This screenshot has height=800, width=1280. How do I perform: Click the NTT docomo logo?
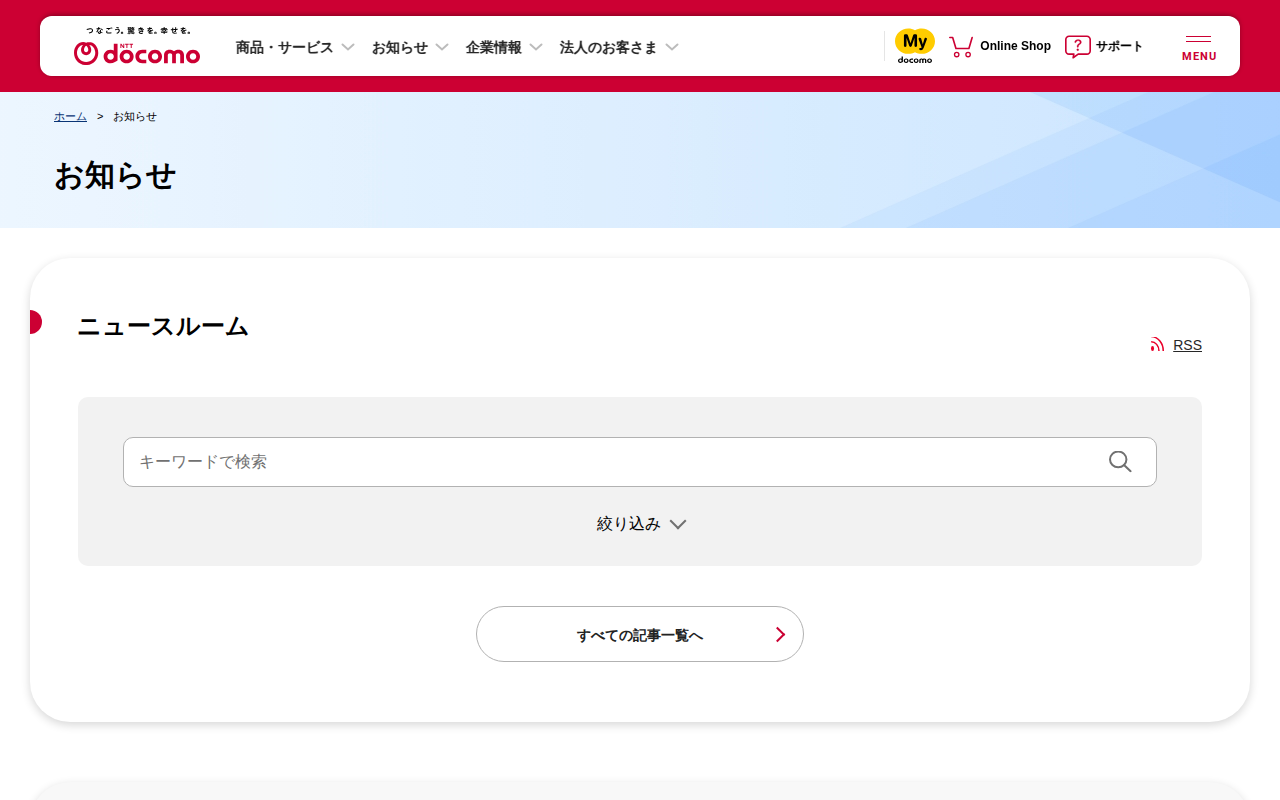click(137, 46)
